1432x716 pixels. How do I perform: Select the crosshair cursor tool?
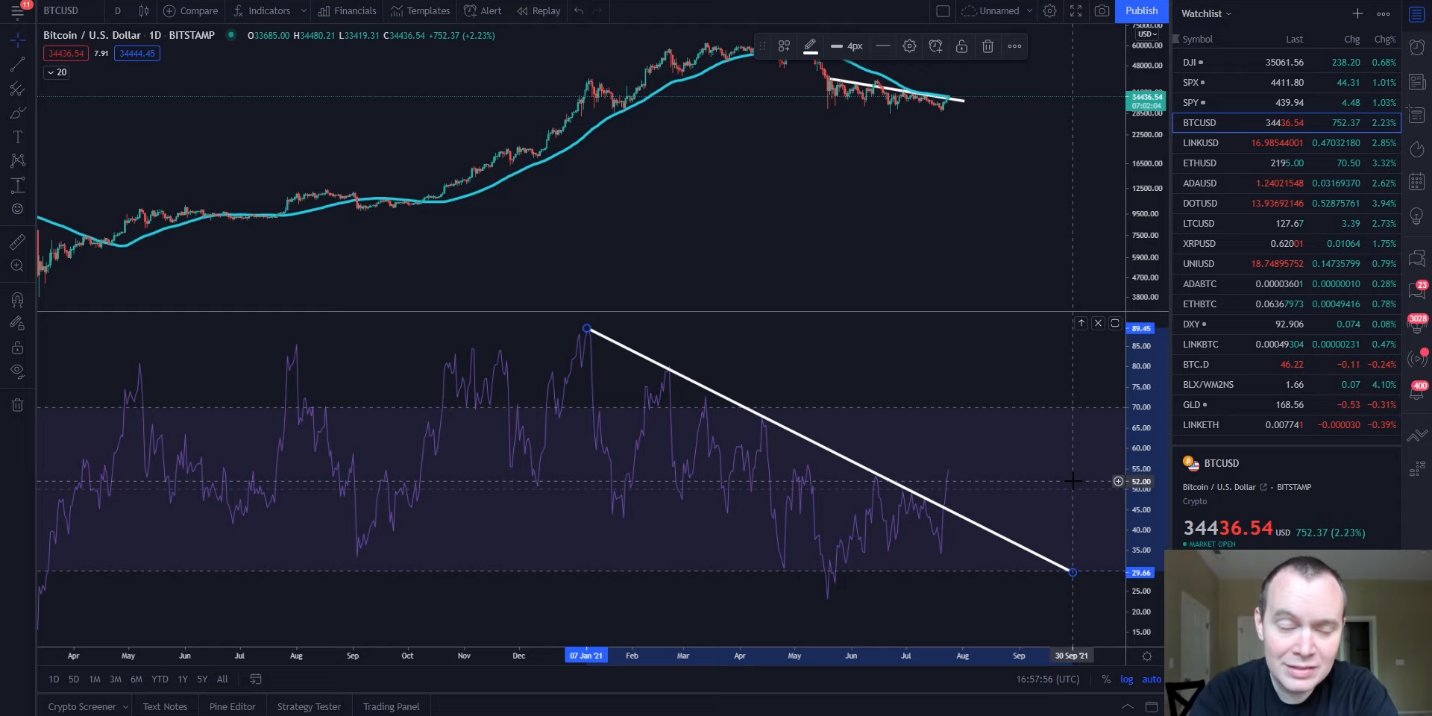(17, 40)
